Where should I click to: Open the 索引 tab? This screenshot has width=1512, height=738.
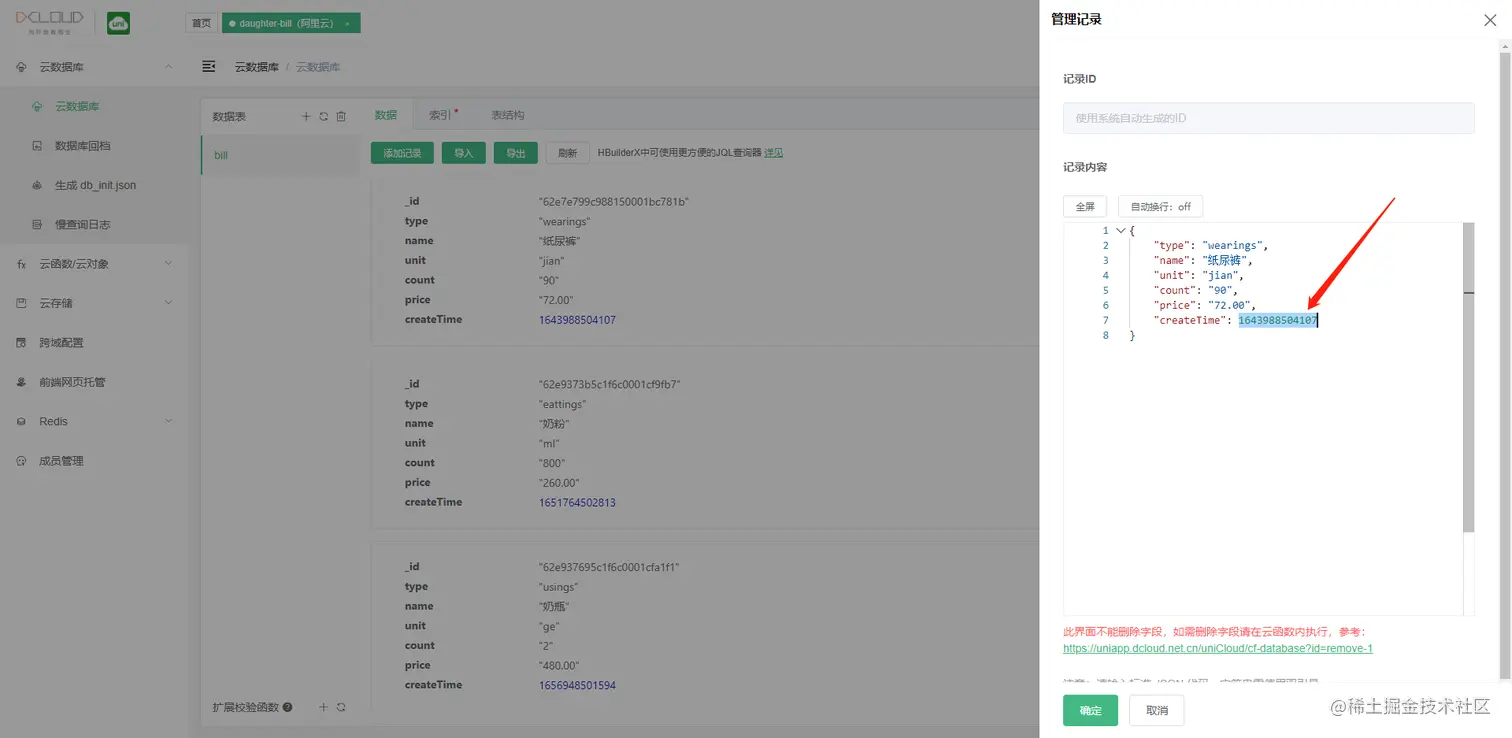pos(442,115)
